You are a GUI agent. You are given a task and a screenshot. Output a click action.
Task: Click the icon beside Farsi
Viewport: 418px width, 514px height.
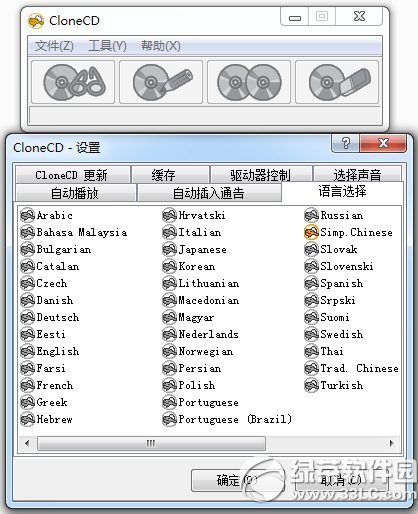point(27,368)
